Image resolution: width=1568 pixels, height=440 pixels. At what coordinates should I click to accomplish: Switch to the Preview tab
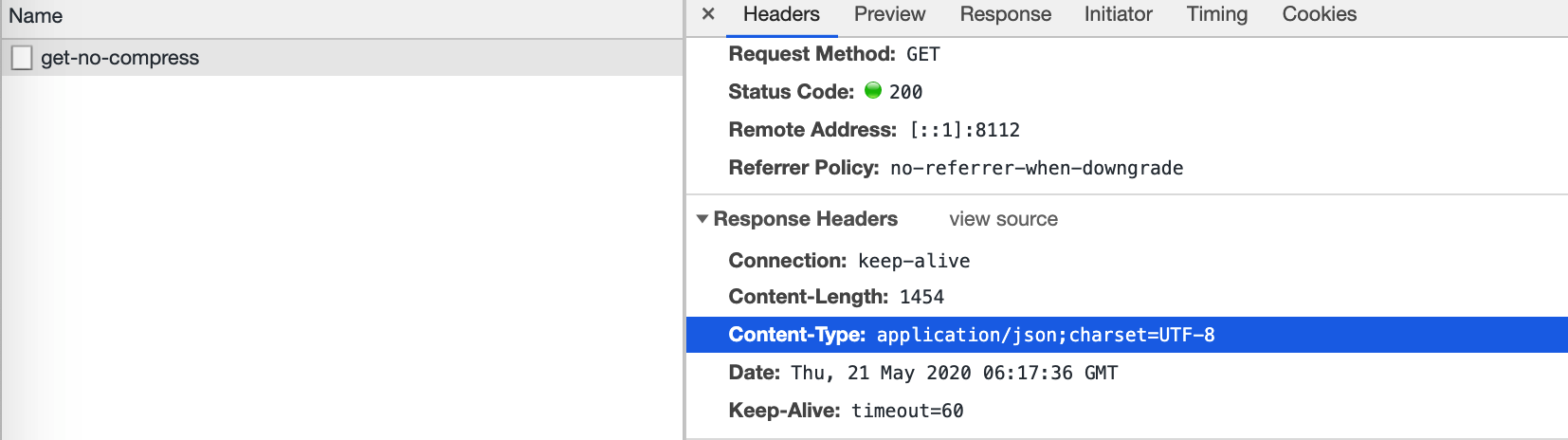pyautogui.click(x=889, y=14)
